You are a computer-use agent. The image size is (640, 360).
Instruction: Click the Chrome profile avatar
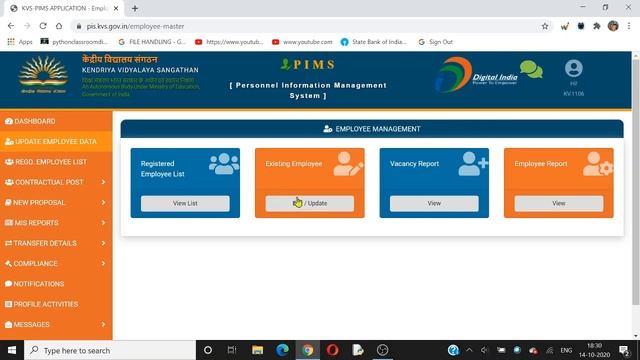pyautogui.click(x=613, y=26)
